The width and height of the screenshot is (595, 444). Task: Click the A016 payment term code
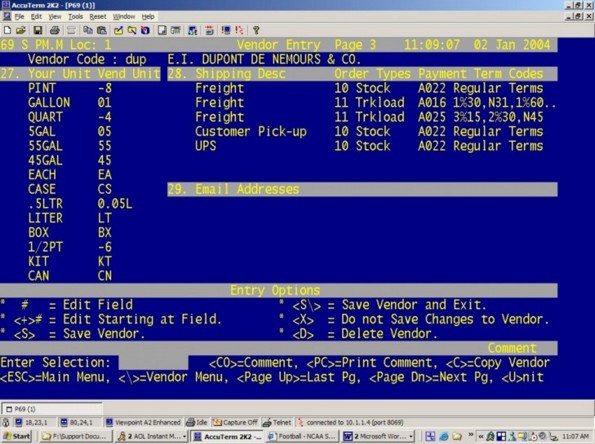432,102
